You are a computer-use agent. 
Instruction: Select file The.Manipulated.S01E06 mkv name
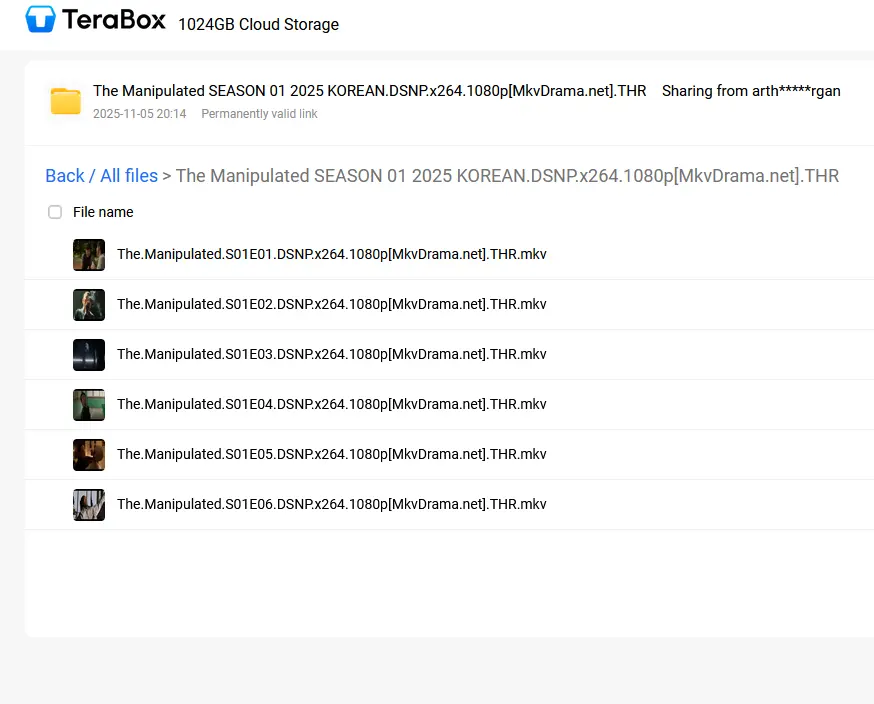tap(332, 504)
